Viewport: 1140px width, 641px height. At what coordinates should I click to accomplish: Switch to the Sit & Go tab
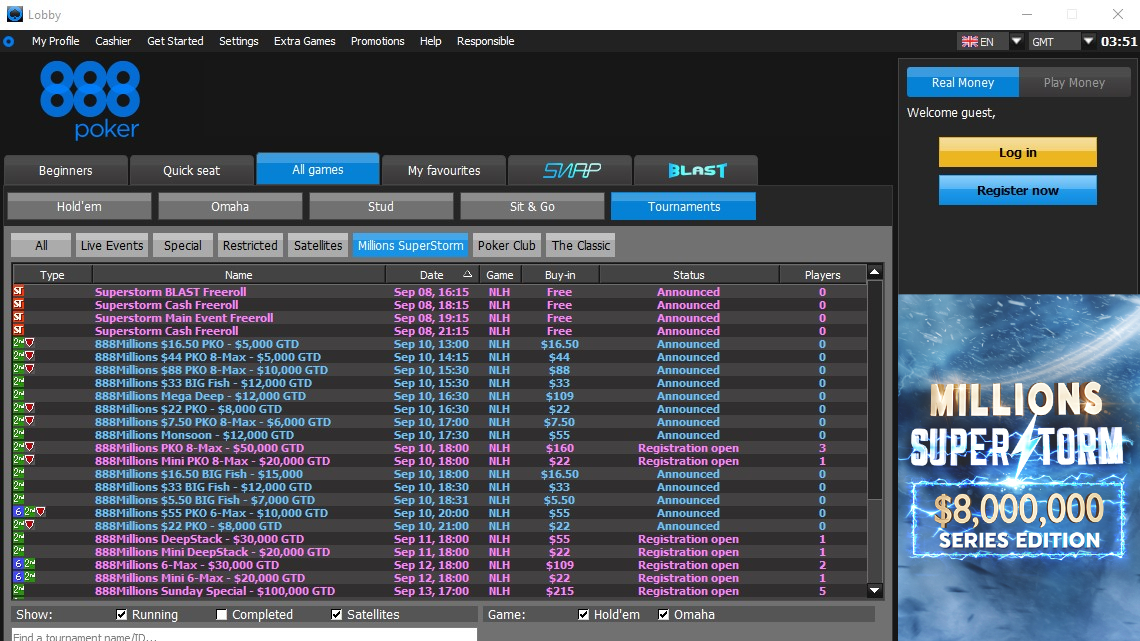point(532,207)
